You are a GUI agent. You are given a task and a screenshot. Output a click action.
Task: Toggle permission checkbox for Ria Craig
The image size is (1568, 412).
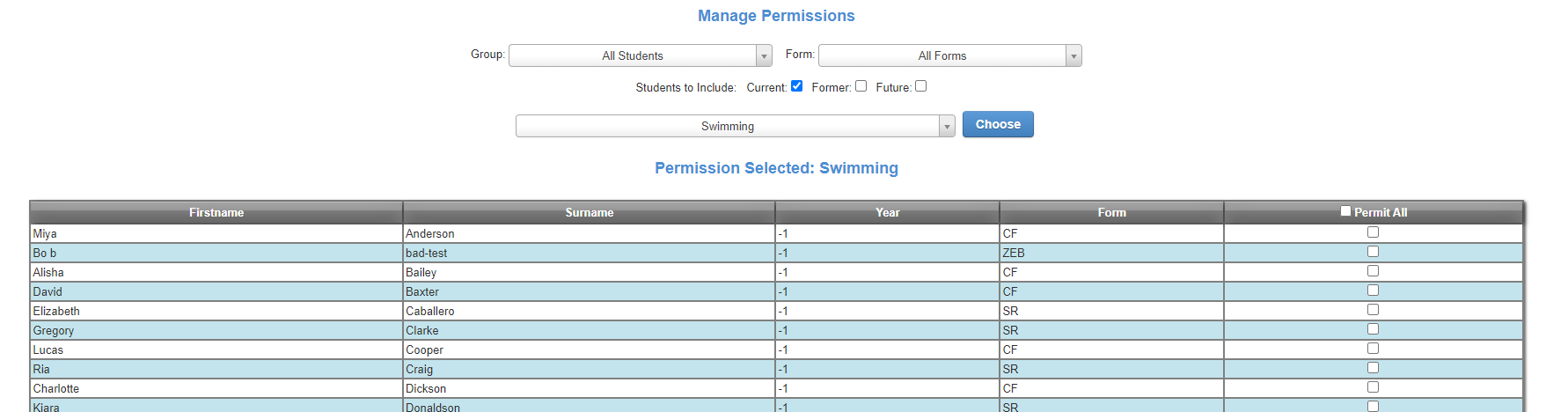coord(1373,368)
